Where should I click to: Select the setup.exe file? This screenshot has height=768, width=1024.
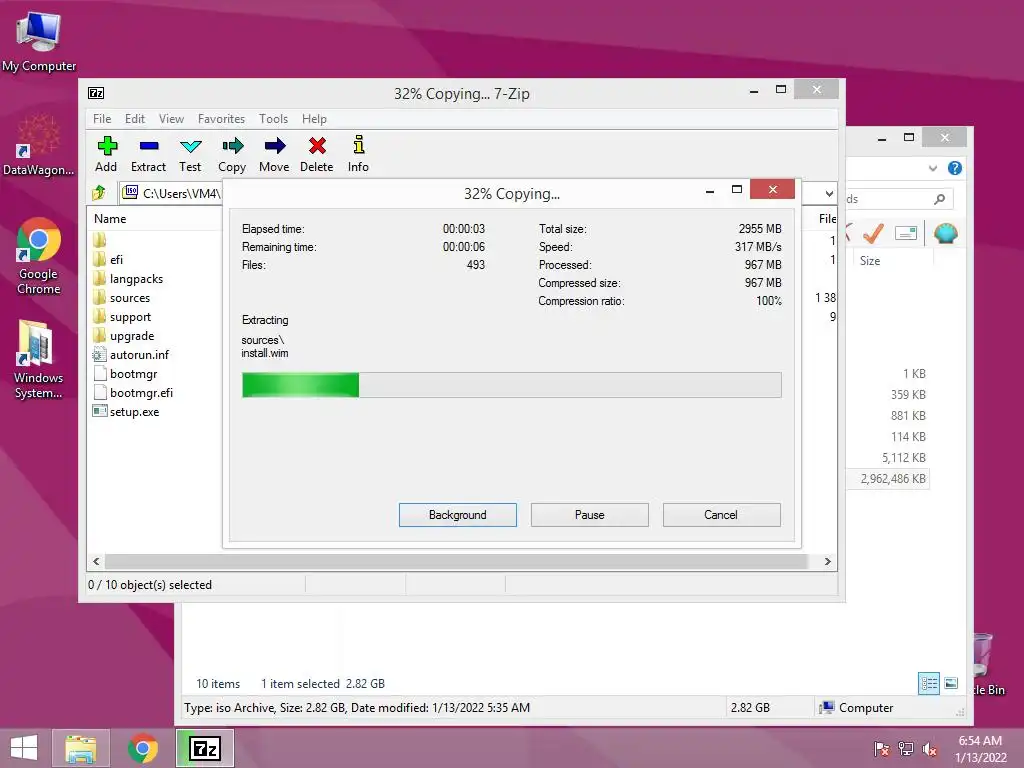pyautogui.click(x=134, y=411)
